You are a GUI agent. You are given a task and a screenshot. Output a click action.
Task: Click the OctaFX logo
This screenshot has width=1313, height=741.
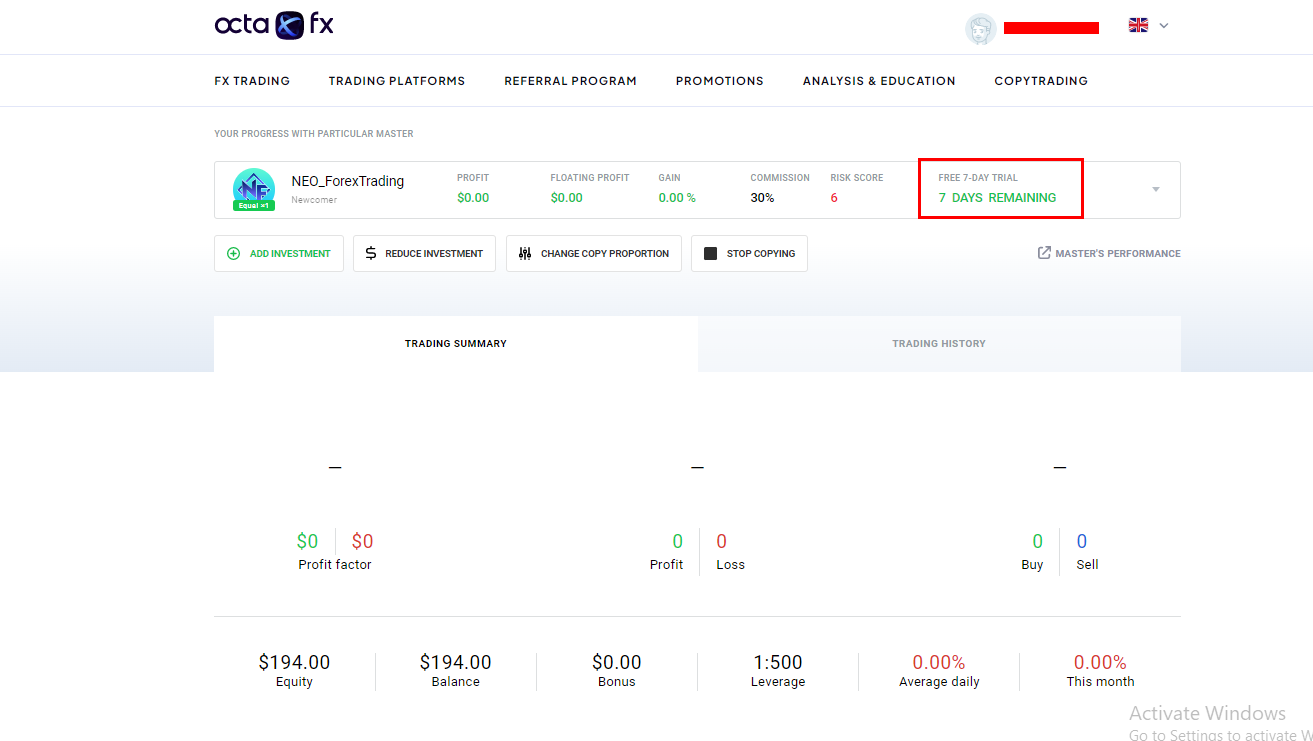pyautogui.click(x=274, y=25)
